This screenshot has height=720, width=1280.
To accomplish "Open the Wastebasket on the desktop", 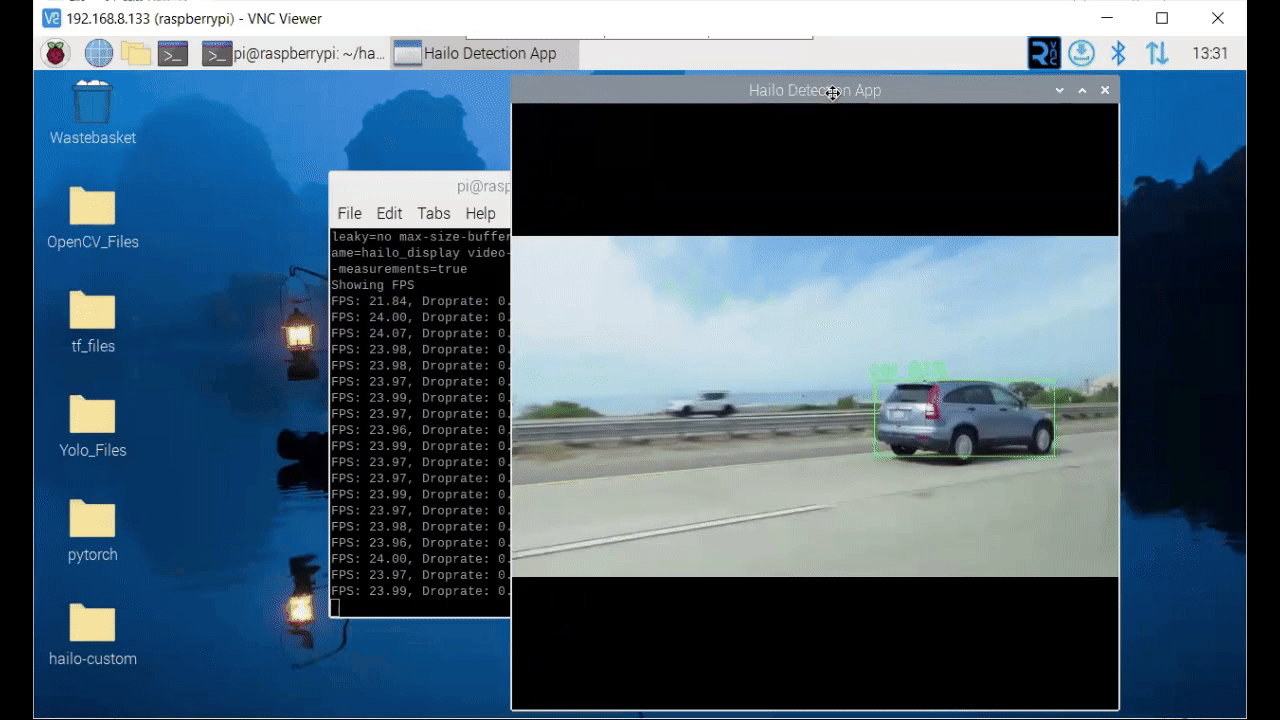I will [92, 103].
